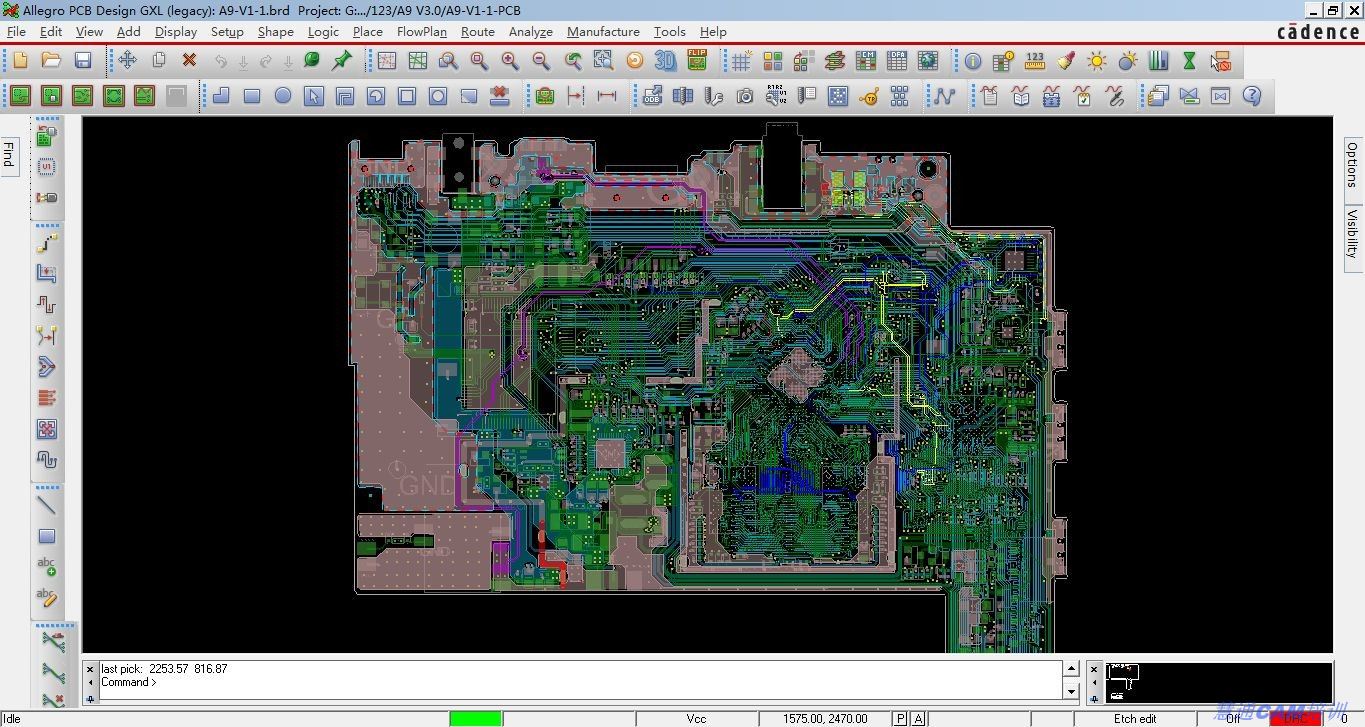This screenshot has height=727, width=1365.
Task: Click the green status indicator box
Action: (475, 718)
